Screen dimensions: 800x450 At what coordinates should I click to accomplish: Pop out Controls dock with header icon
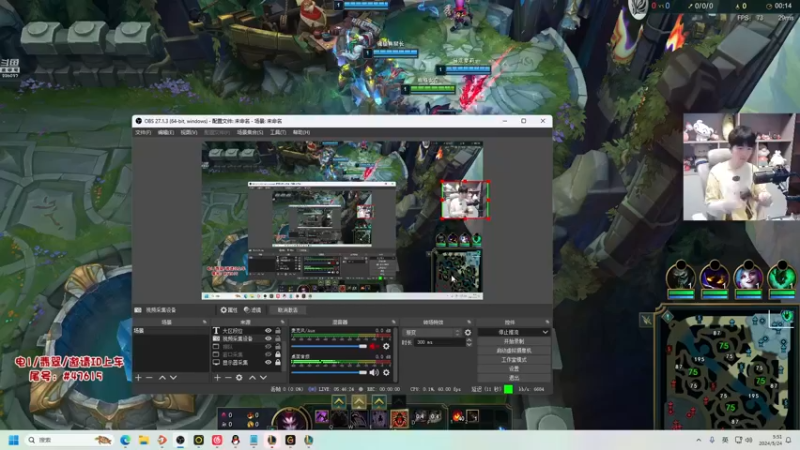pyautogui.click(x=547, y=322)
